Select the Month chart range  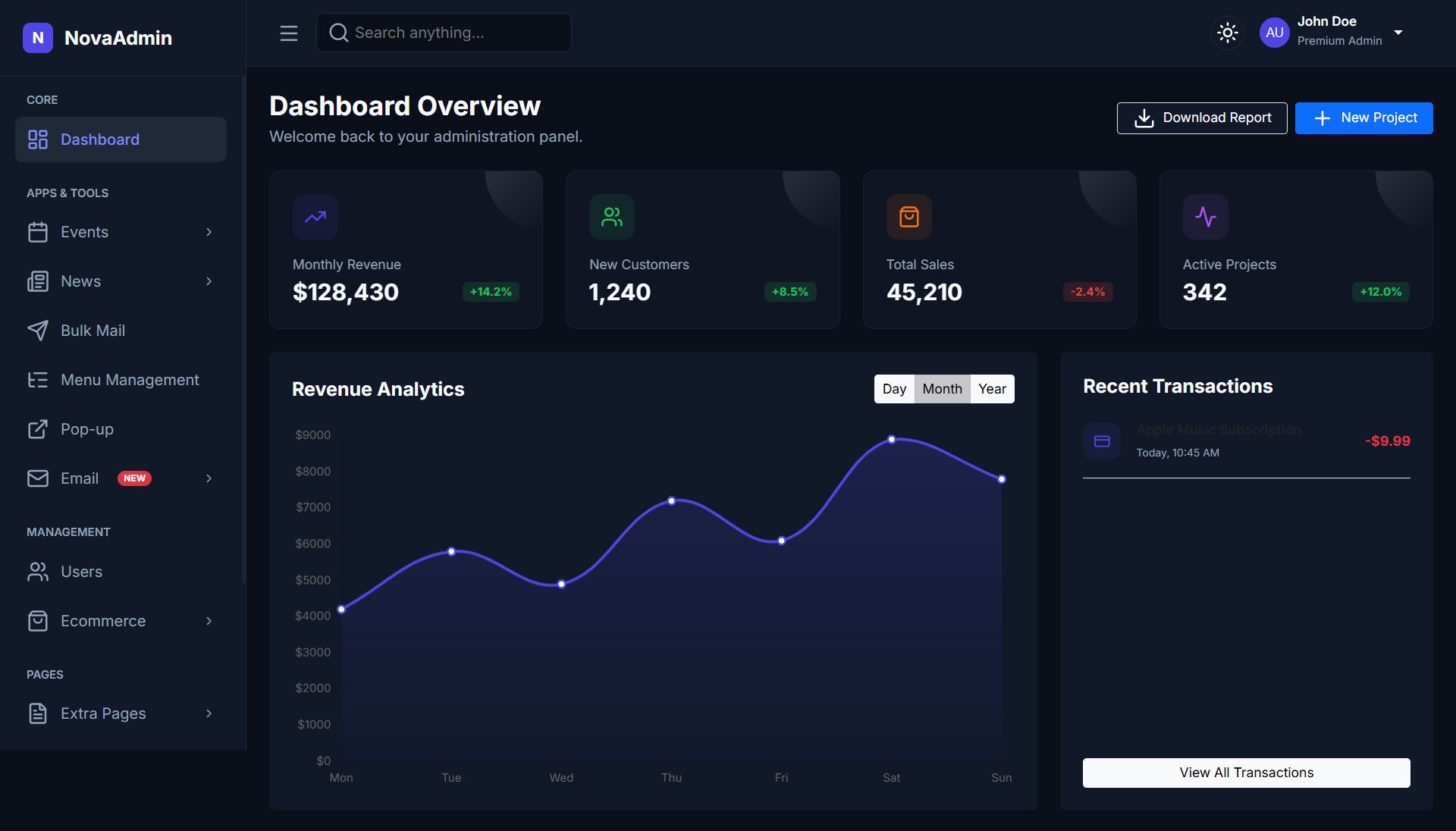click(942, 389)
